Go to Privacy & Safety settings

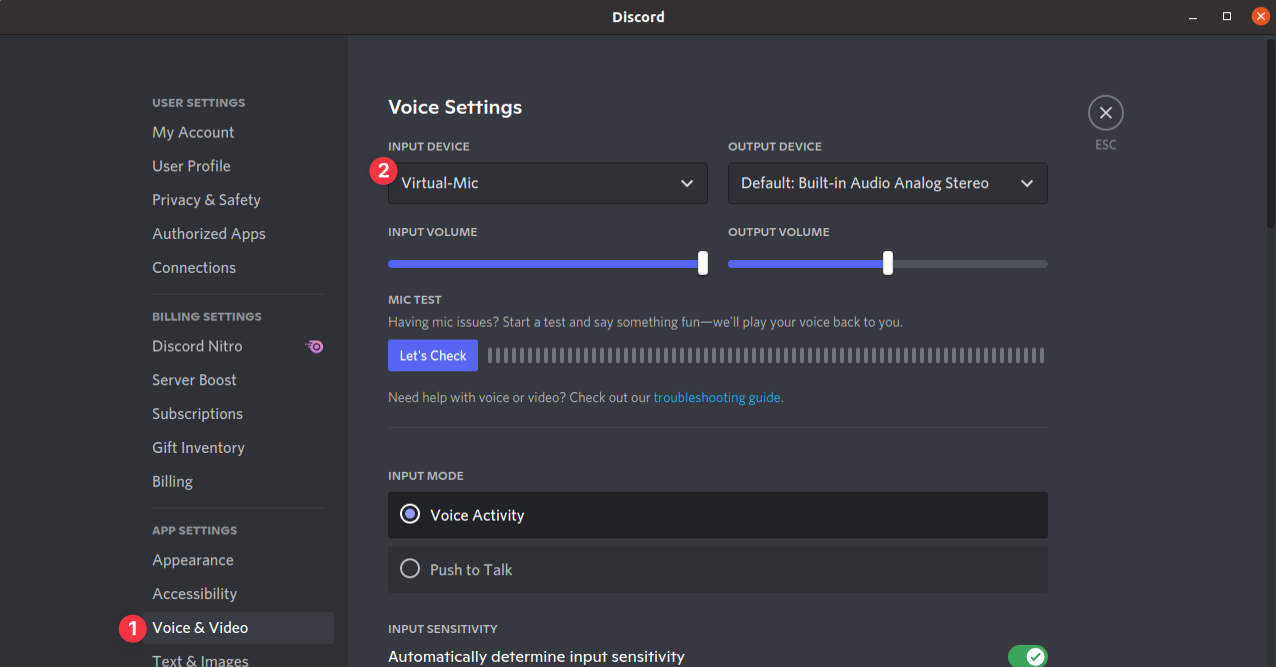[206, 200]
